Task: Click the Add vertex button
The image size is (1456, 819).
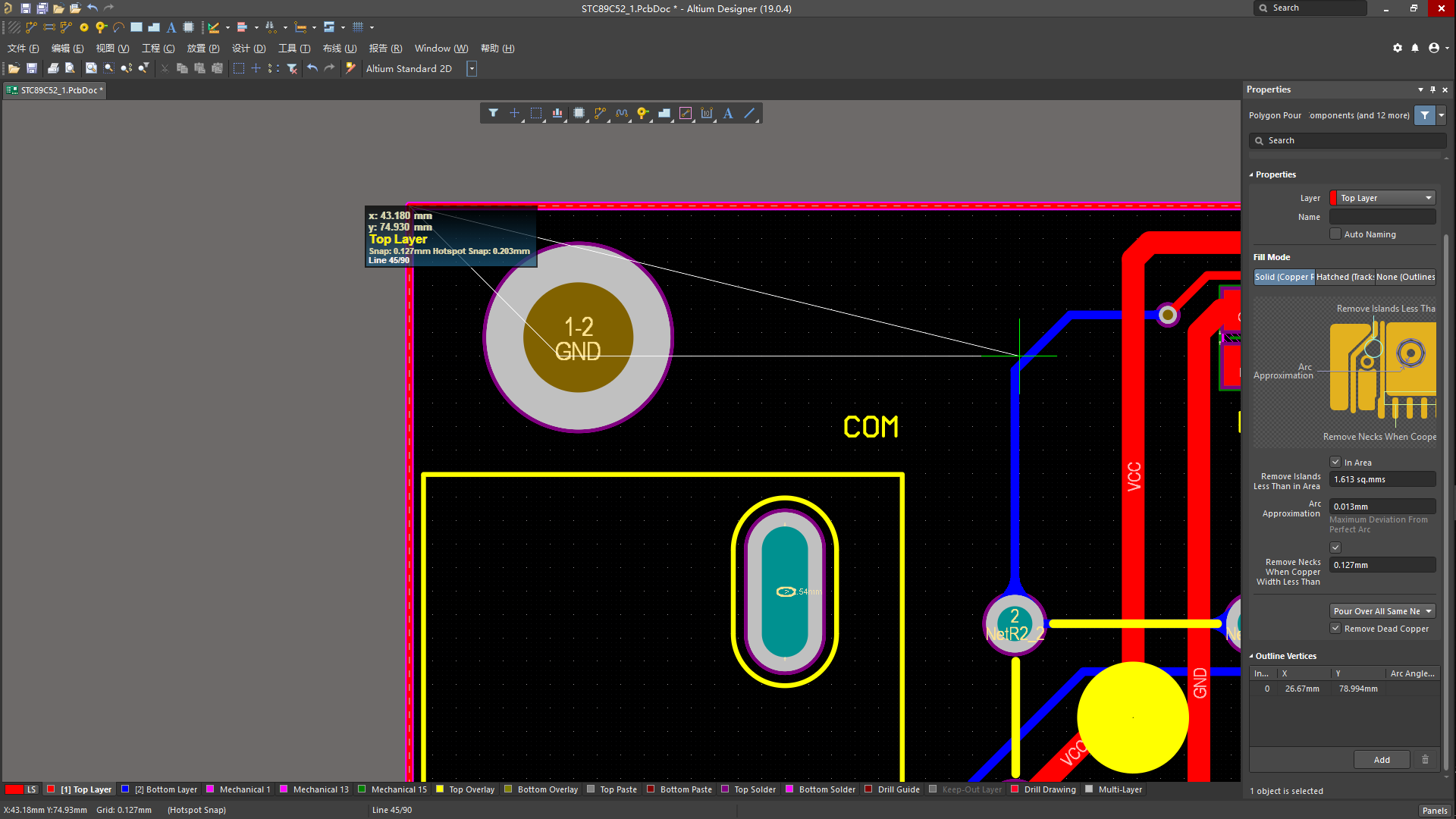Action: [x=1382, y=760]
